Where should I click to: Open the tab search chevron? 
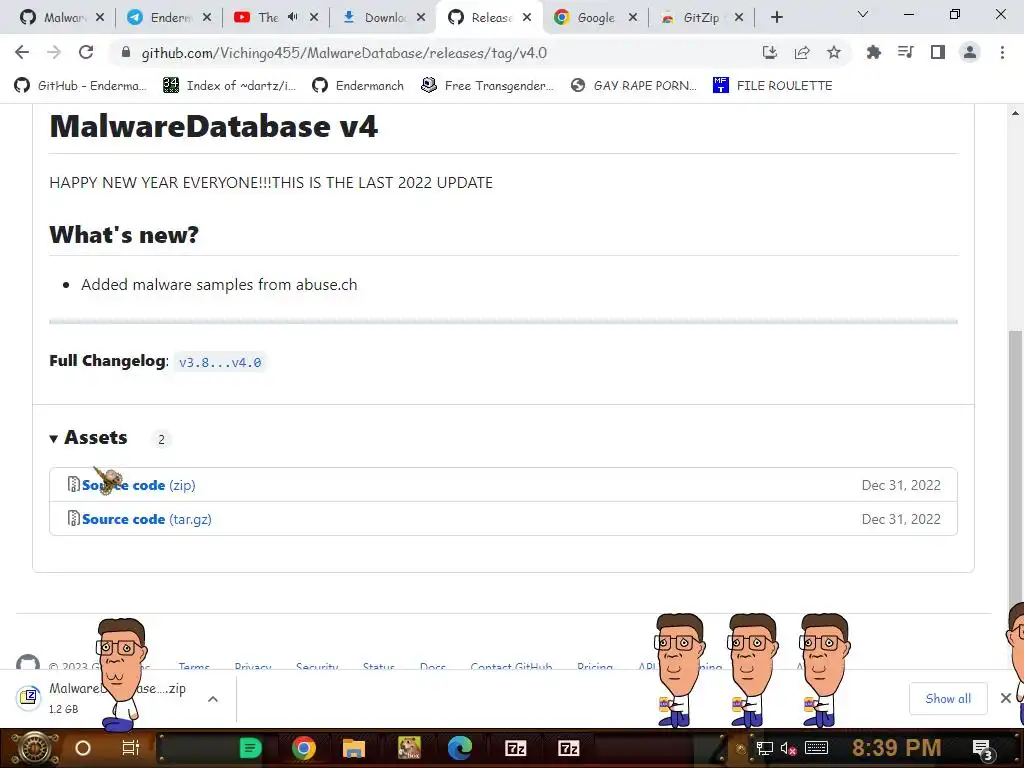click(x=863, y=14)
